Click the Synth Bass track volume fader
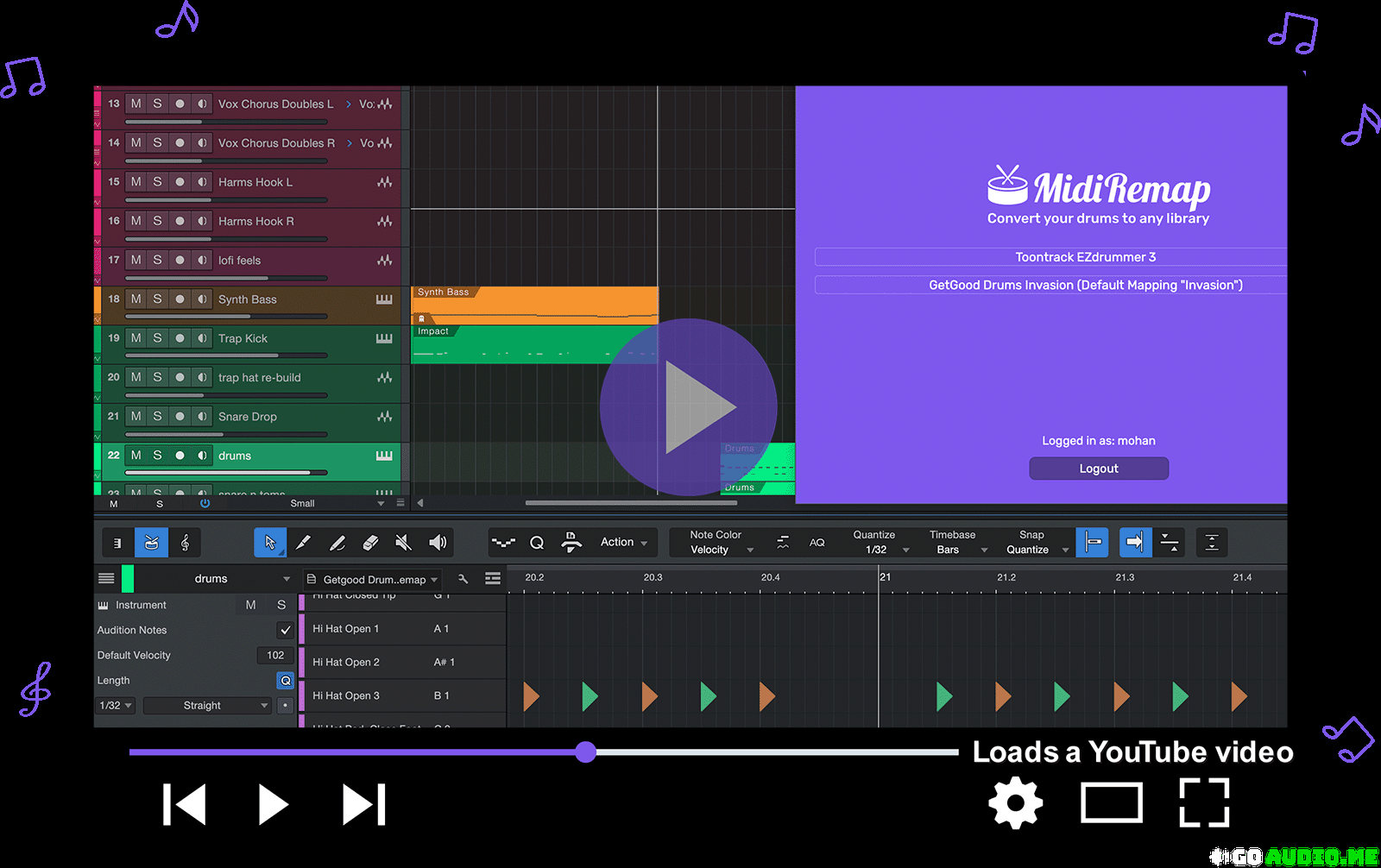1381x868 pixels. 226,317
